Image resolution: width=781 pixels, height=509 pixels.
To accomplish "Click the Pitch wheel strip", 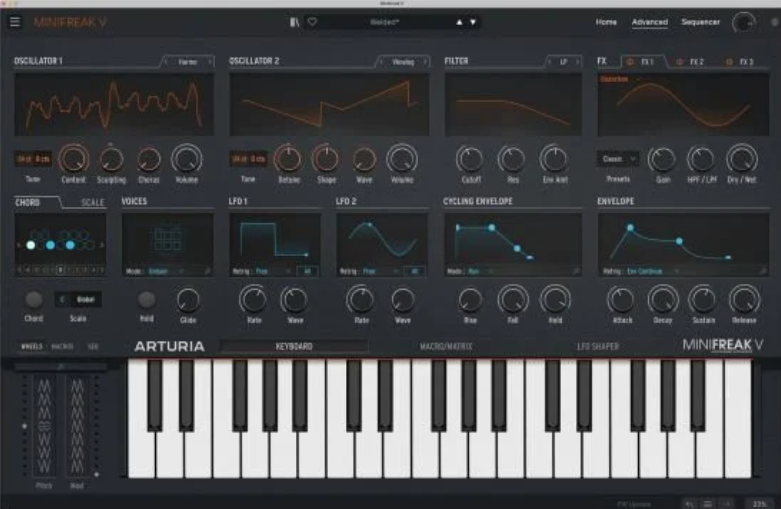I will coord(44,426).
